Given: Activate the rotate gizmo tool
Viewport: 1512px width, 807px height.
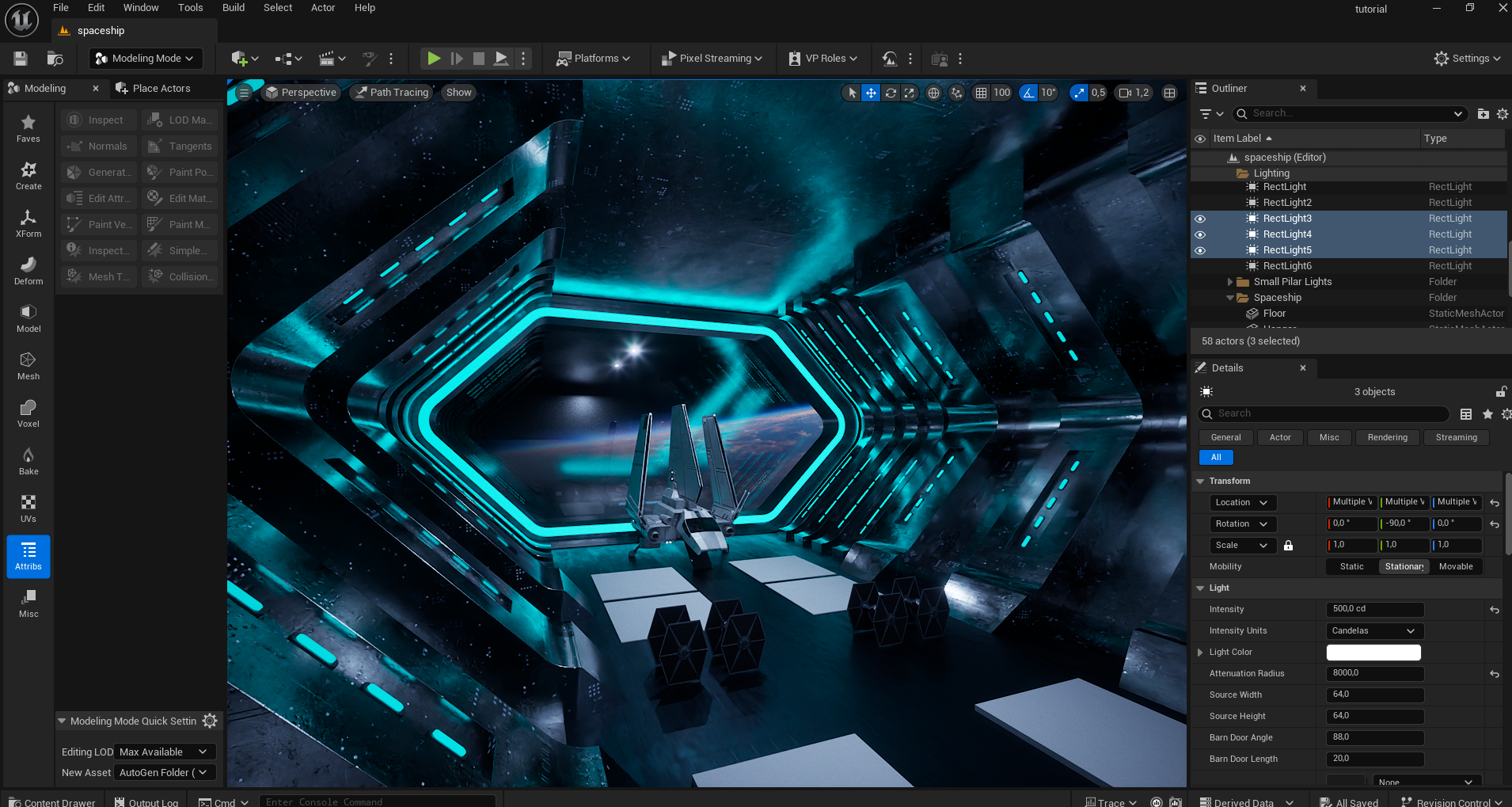Looking at the screenshot, I should pyautogui.click(x=891, y=93).
